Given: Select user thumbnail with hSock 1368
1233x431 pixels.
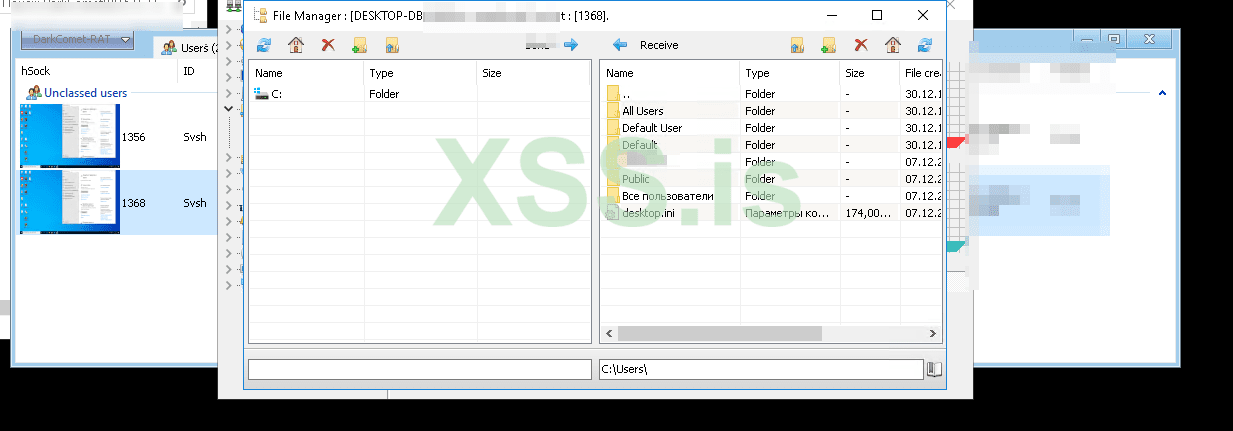Looking at the screenshot, I should click(x=70, y=203).
